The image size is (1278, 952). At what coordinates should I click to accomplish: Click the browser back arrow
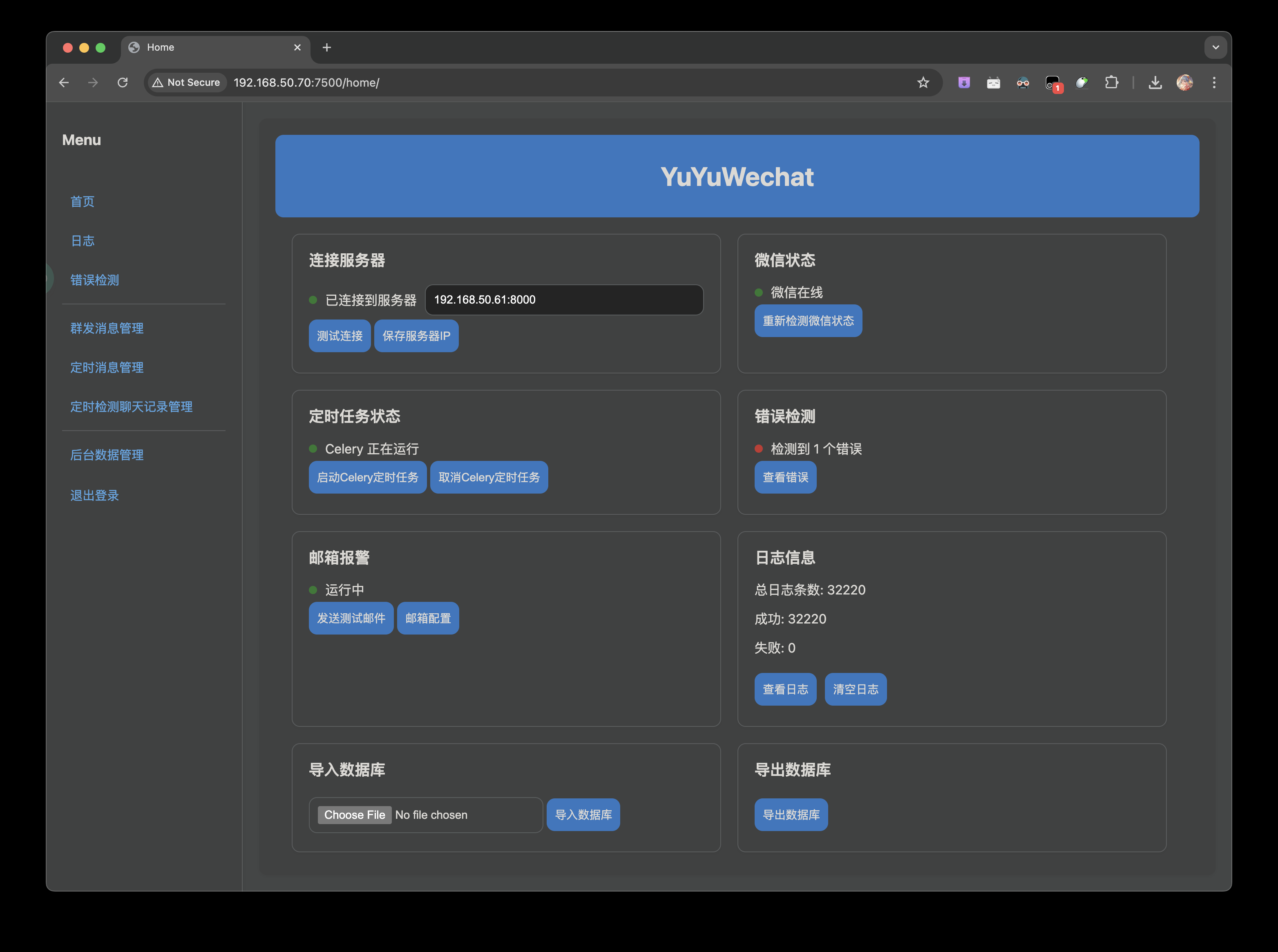[x=64, y=83]
